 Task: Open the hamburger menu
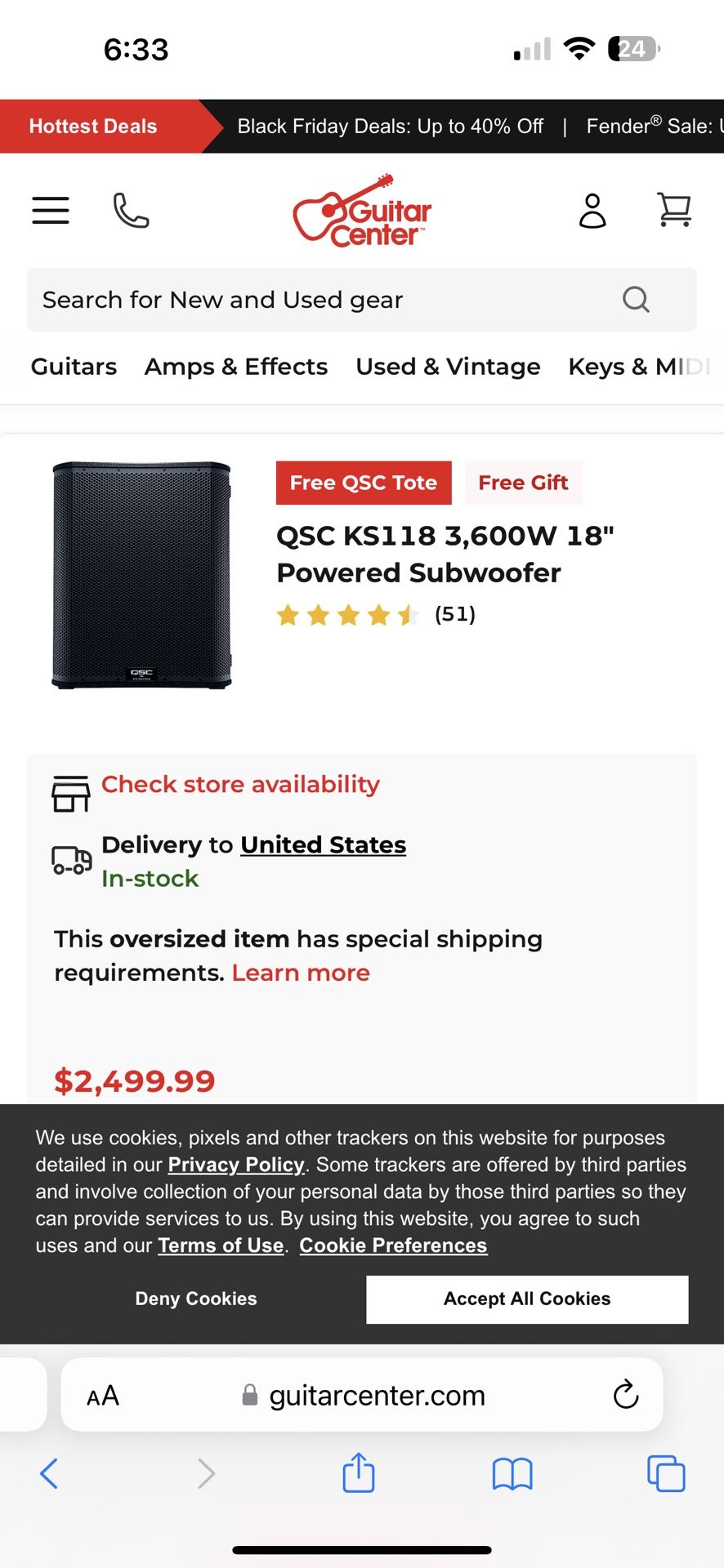coord(51,211)
